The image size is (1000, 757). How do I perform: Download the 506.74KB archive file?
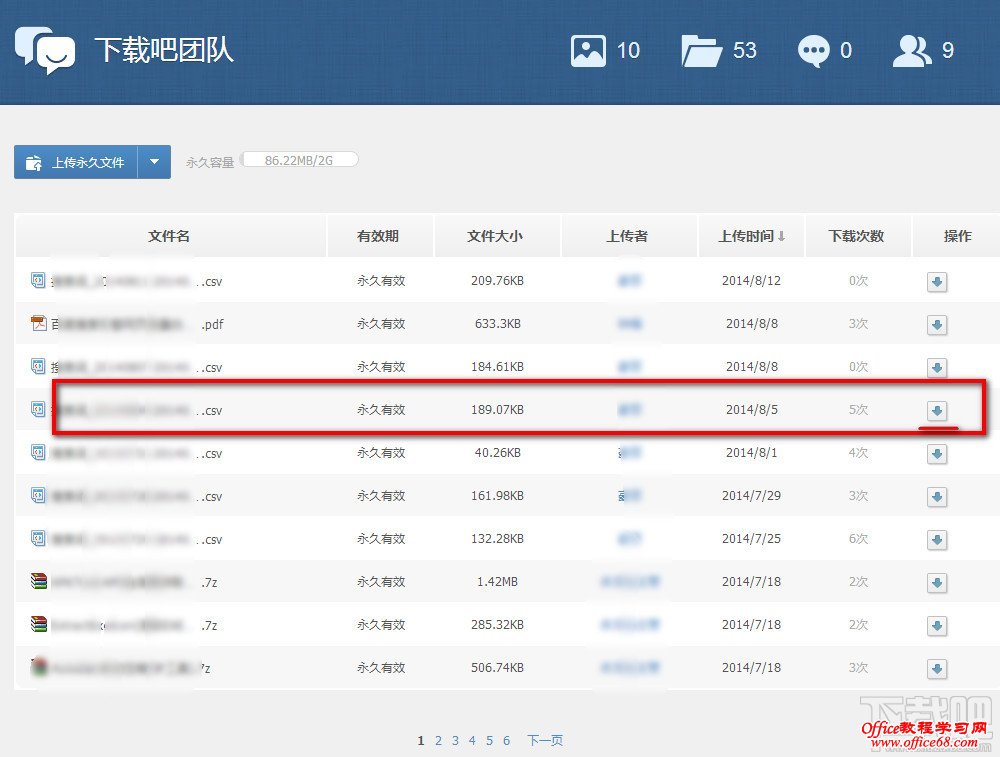click(937, 668)
